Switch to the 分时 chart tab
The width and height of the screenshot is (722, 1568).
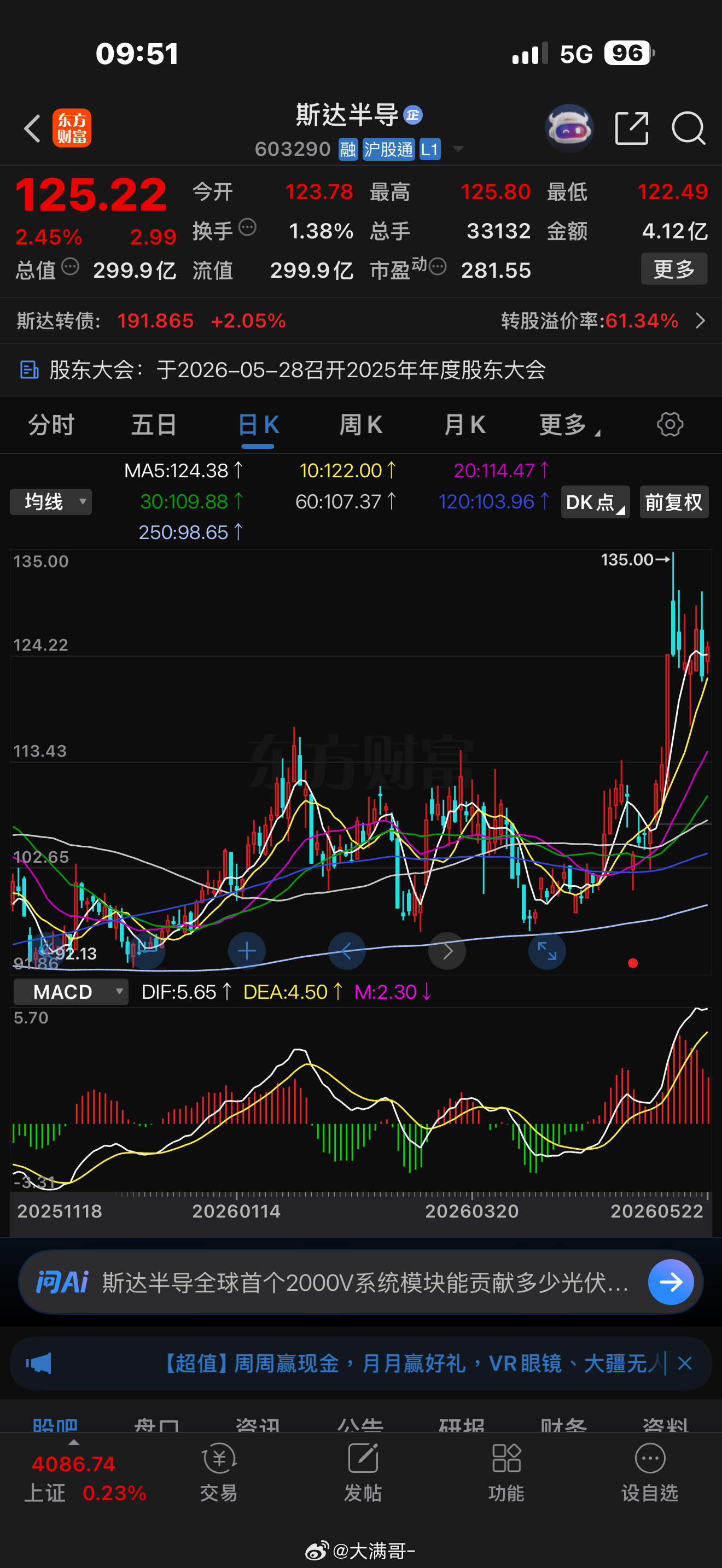pos(51,425)
